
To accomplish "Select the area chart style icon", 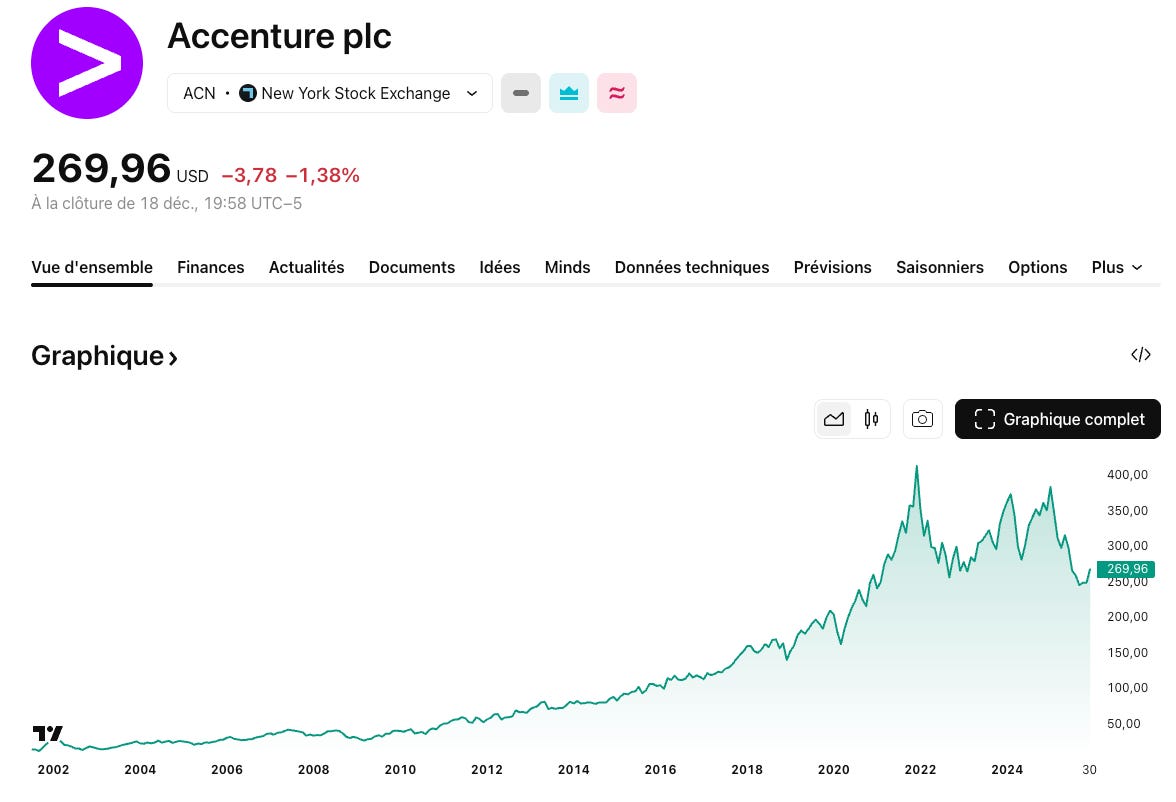I will tap(834, 419).
